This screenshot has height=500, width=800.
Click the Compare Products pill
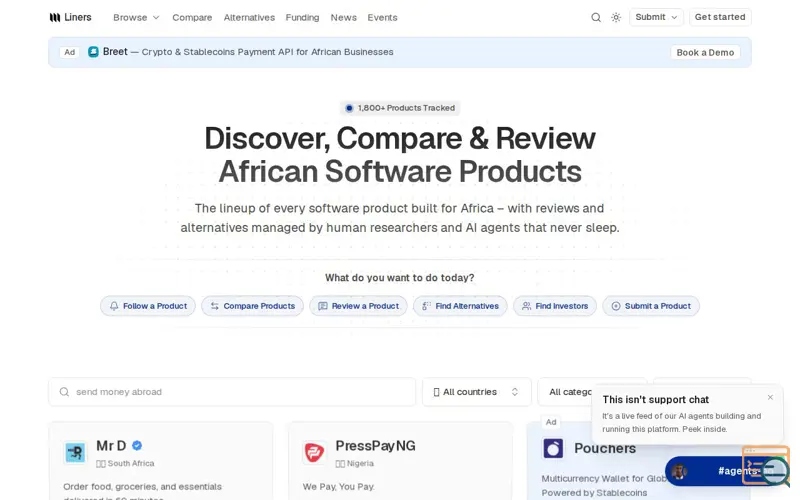252,306
